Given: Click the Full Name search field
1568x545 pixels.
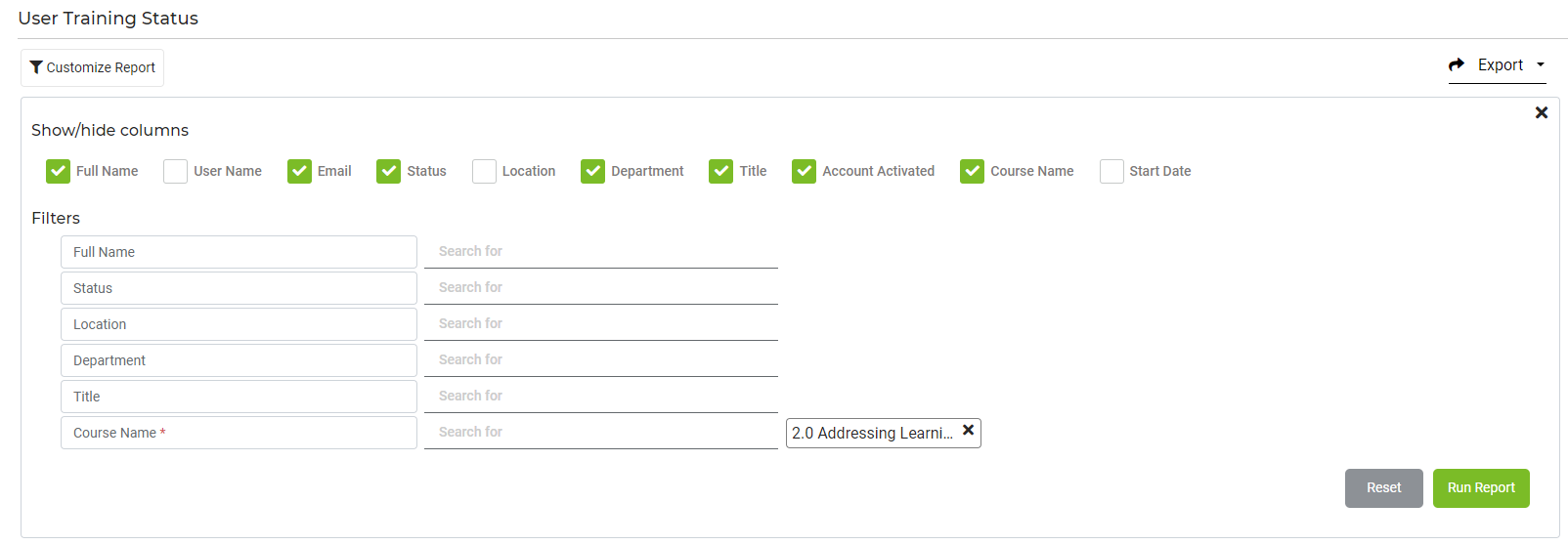Looking at the screenshot, I should pyautogui.click(x=600, y=252).
